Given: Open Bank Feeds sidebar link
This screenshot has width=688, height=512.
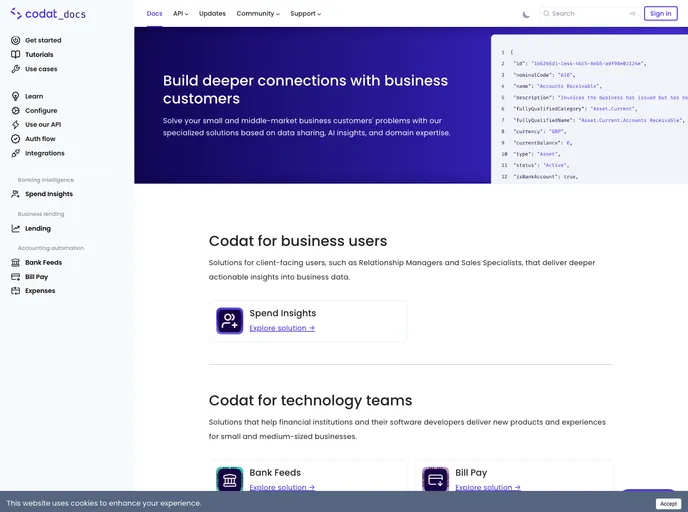Looking at the screenshot, I should pyautogui.click(x=43, y=262).
